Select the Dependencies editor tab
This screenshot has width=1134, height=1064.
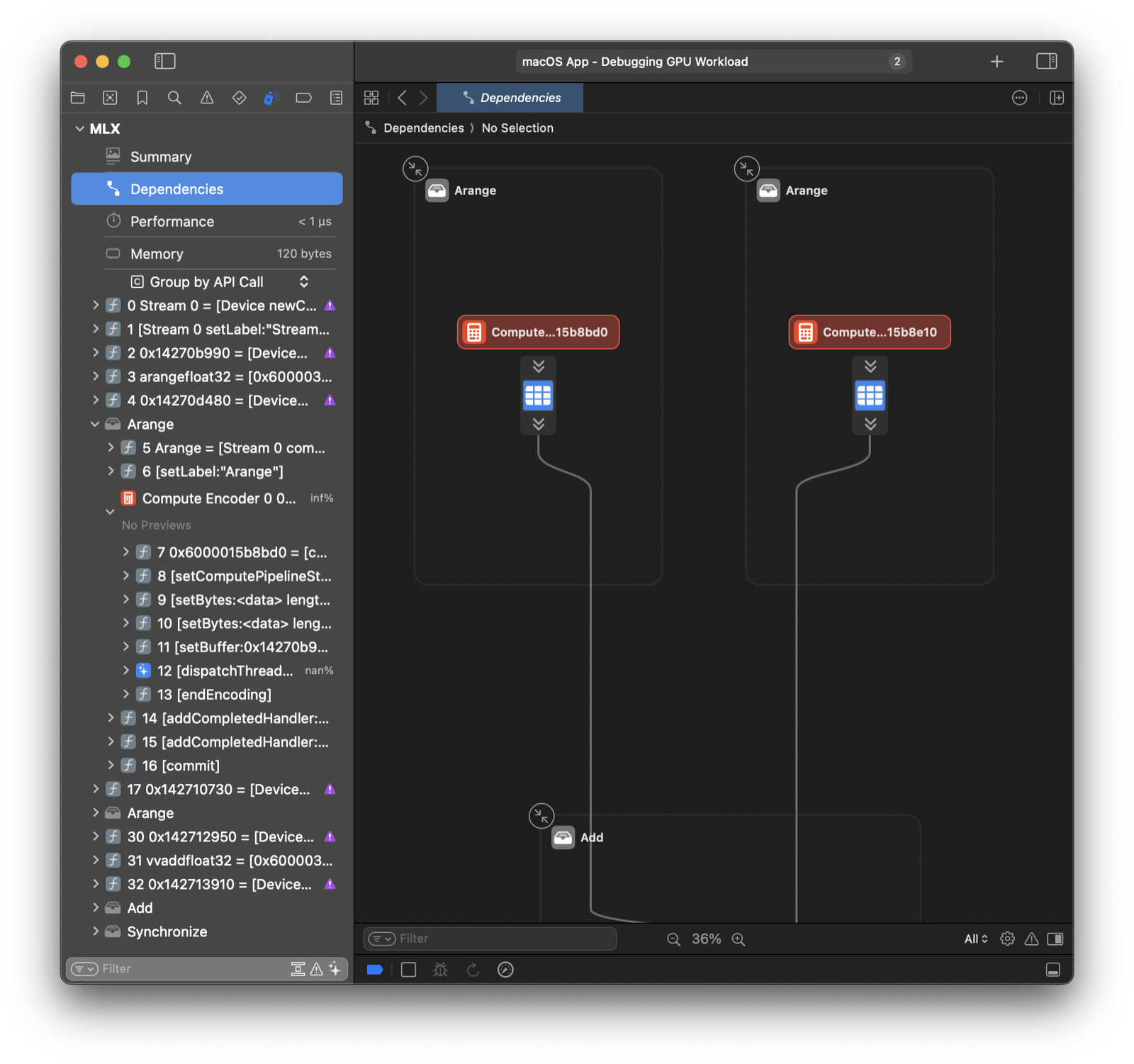(x=510, y=98)
